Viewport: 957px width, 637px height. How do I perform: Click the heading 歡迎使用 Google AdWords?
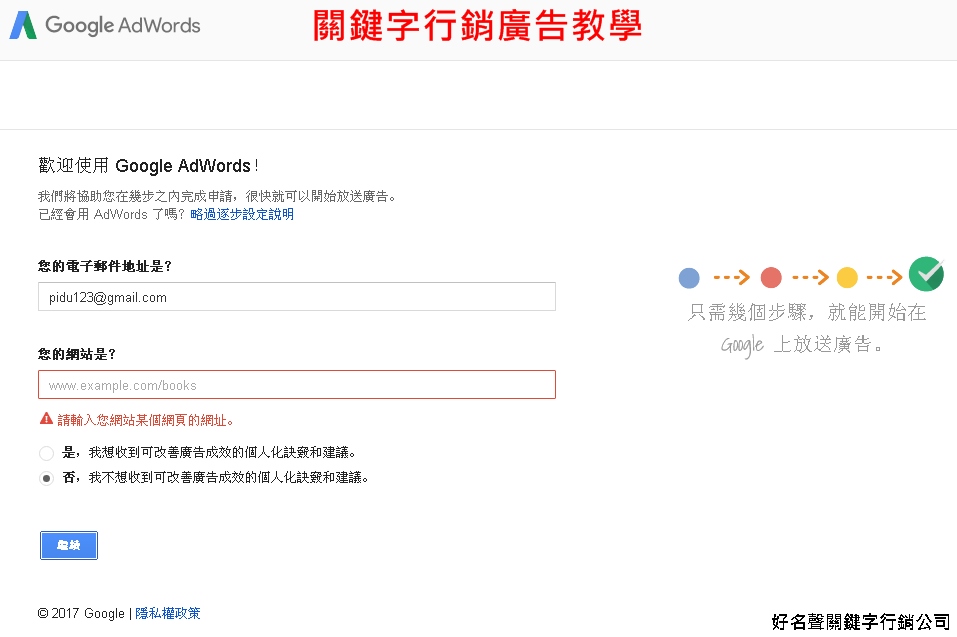[x=148, y=165]
